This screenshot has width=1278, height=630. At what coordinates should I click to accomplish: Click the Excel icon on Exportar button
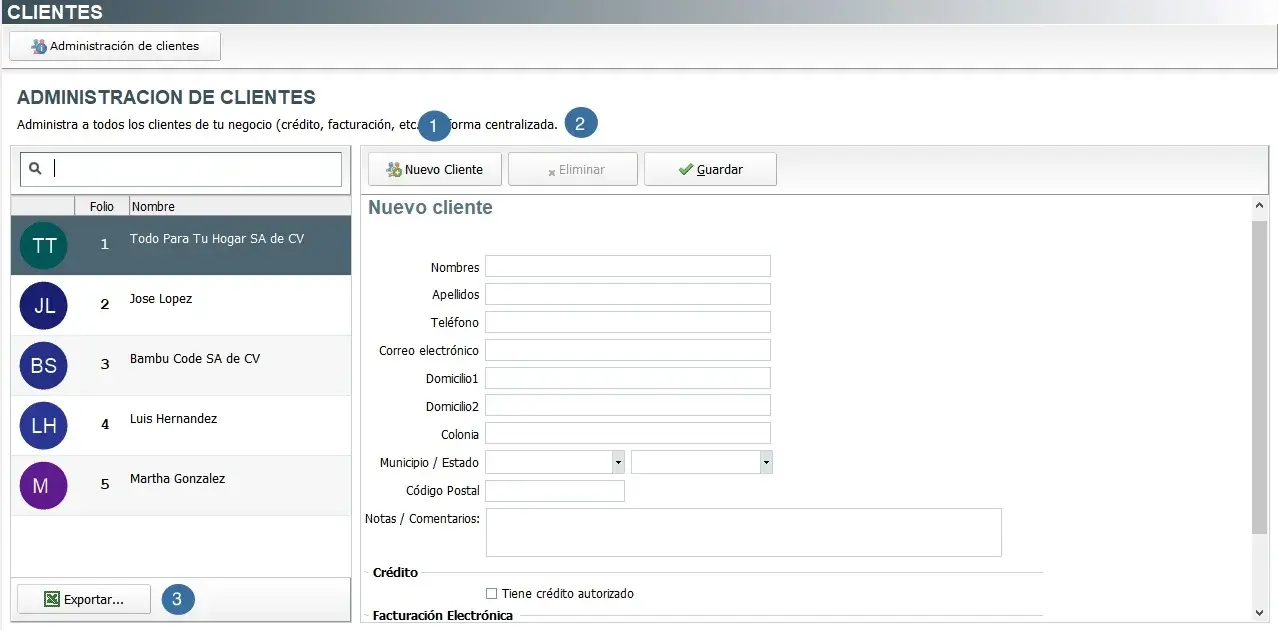tap(50, 599)
